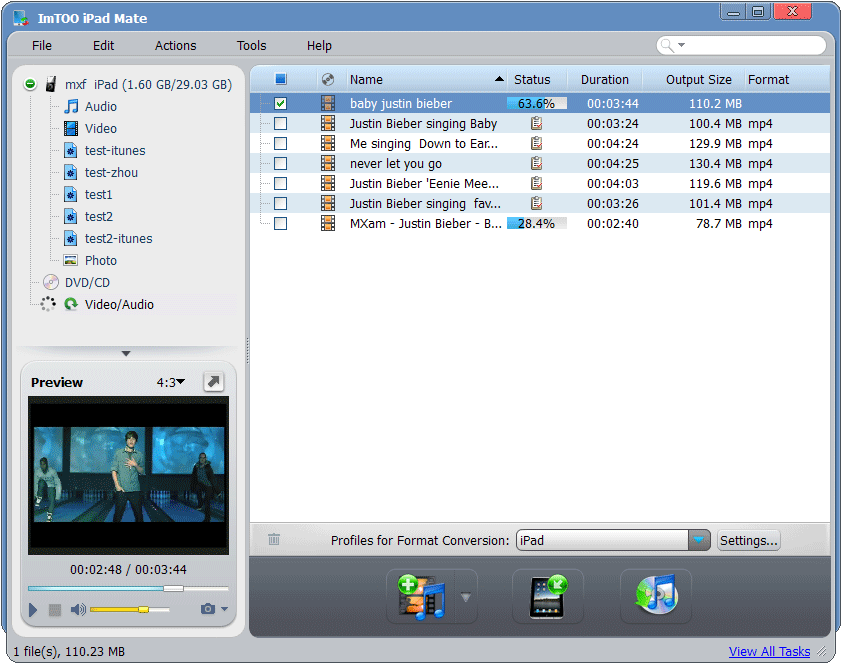Viewport: 842px width, 664px height.
Task: Check the 'never let you go' checkbox
Action: pos(280,164)
